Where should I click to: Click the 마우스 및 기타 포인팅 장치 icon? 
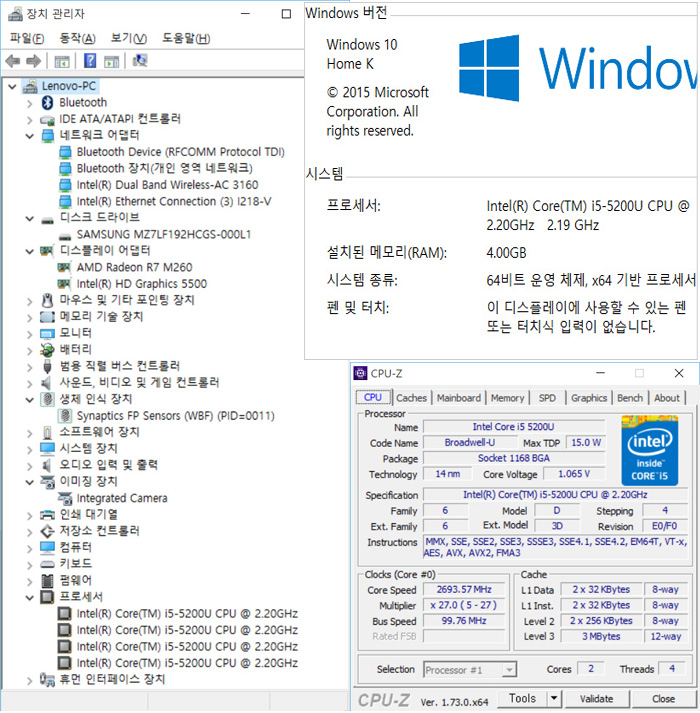[x=47, y=300]
